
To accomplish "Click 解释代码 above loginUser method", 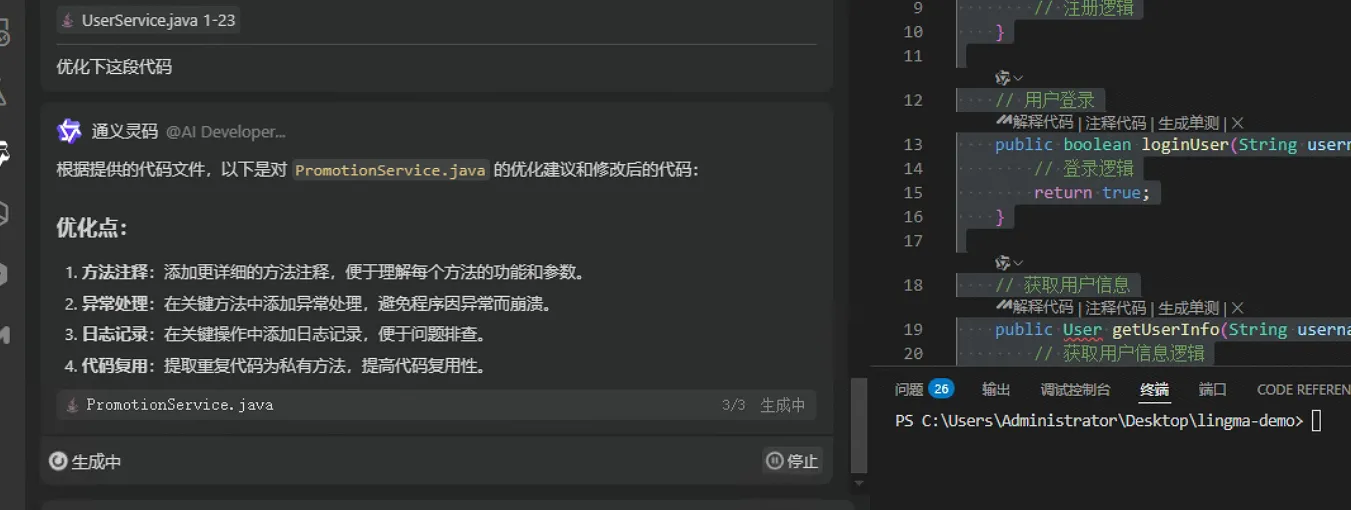I will click(x=1043, y=123).
